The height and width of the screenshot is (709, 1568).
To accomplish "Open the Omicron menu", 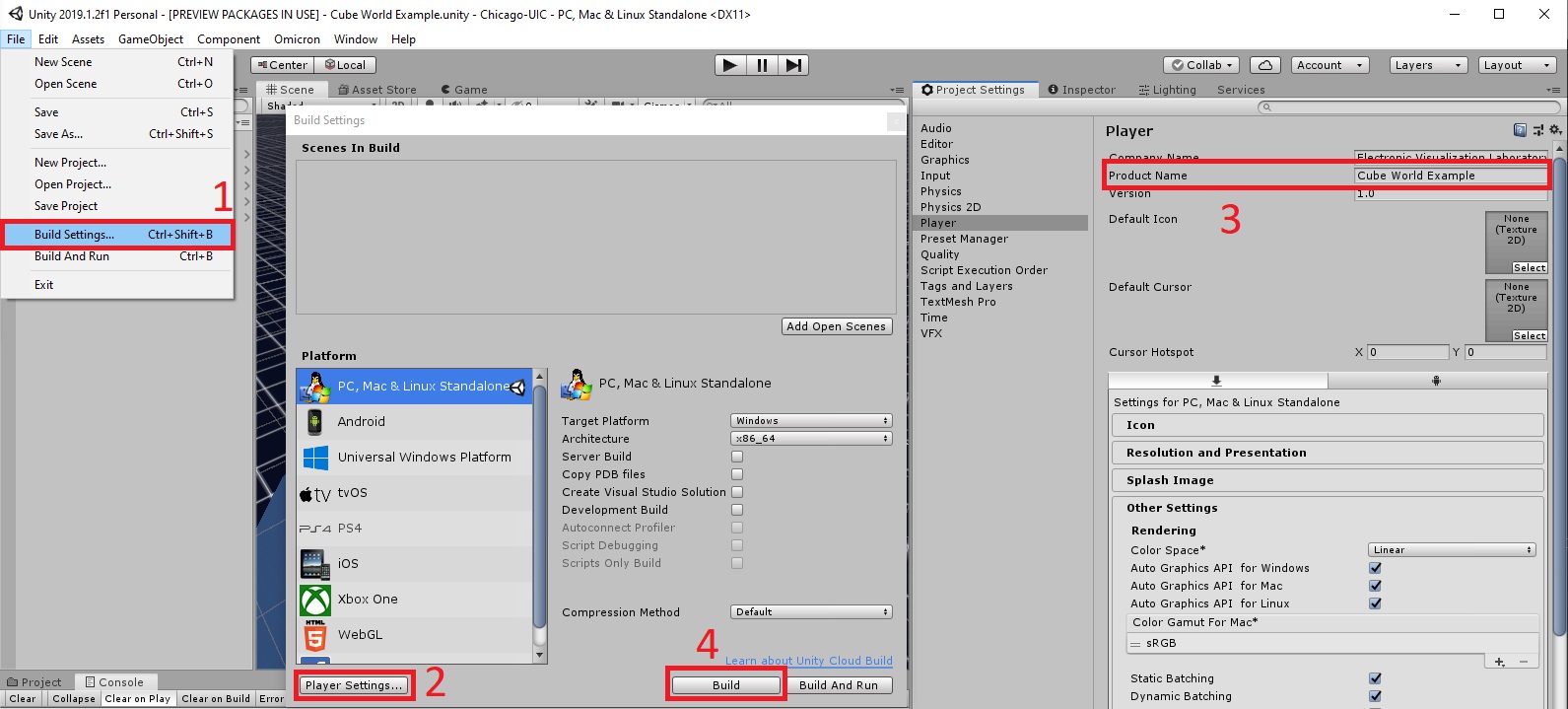I will pos(297,39).
